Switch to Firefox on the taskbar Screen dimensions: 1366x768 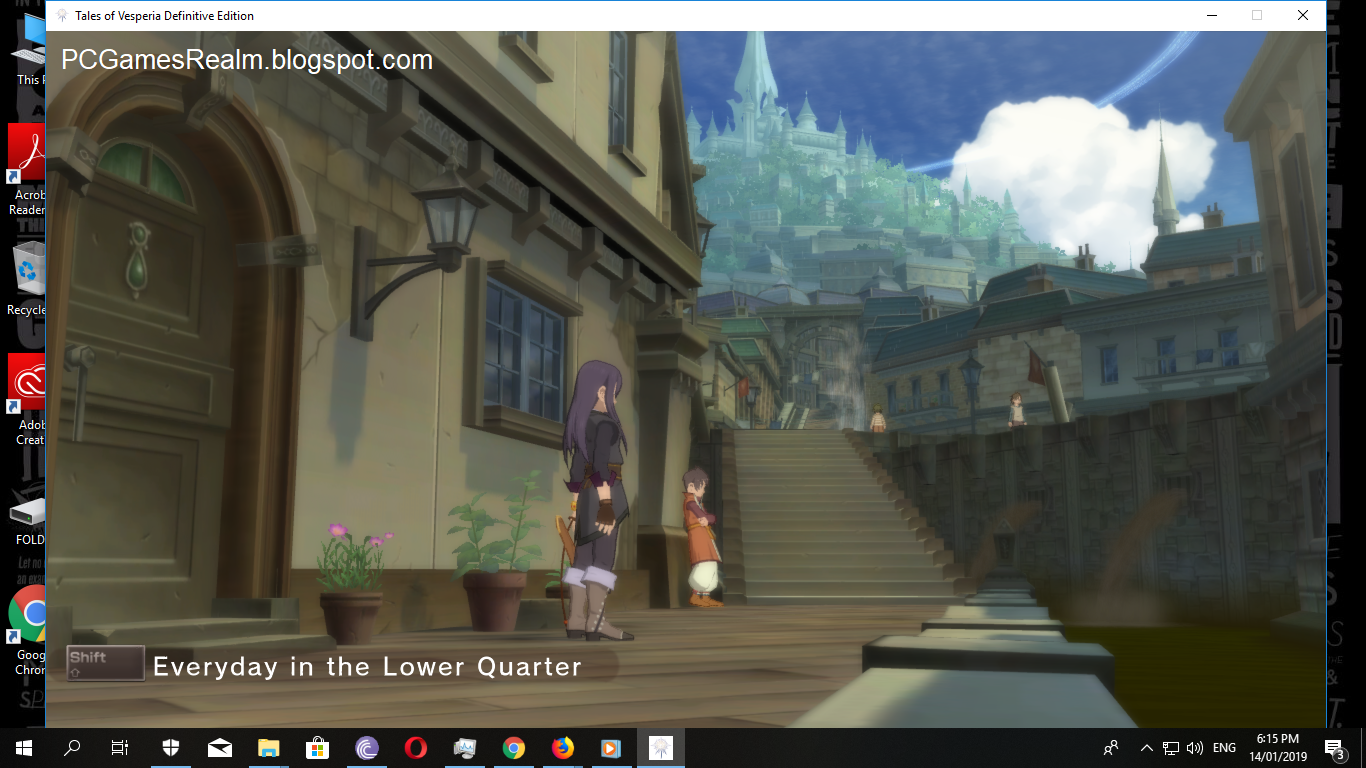tap(563, 747)
